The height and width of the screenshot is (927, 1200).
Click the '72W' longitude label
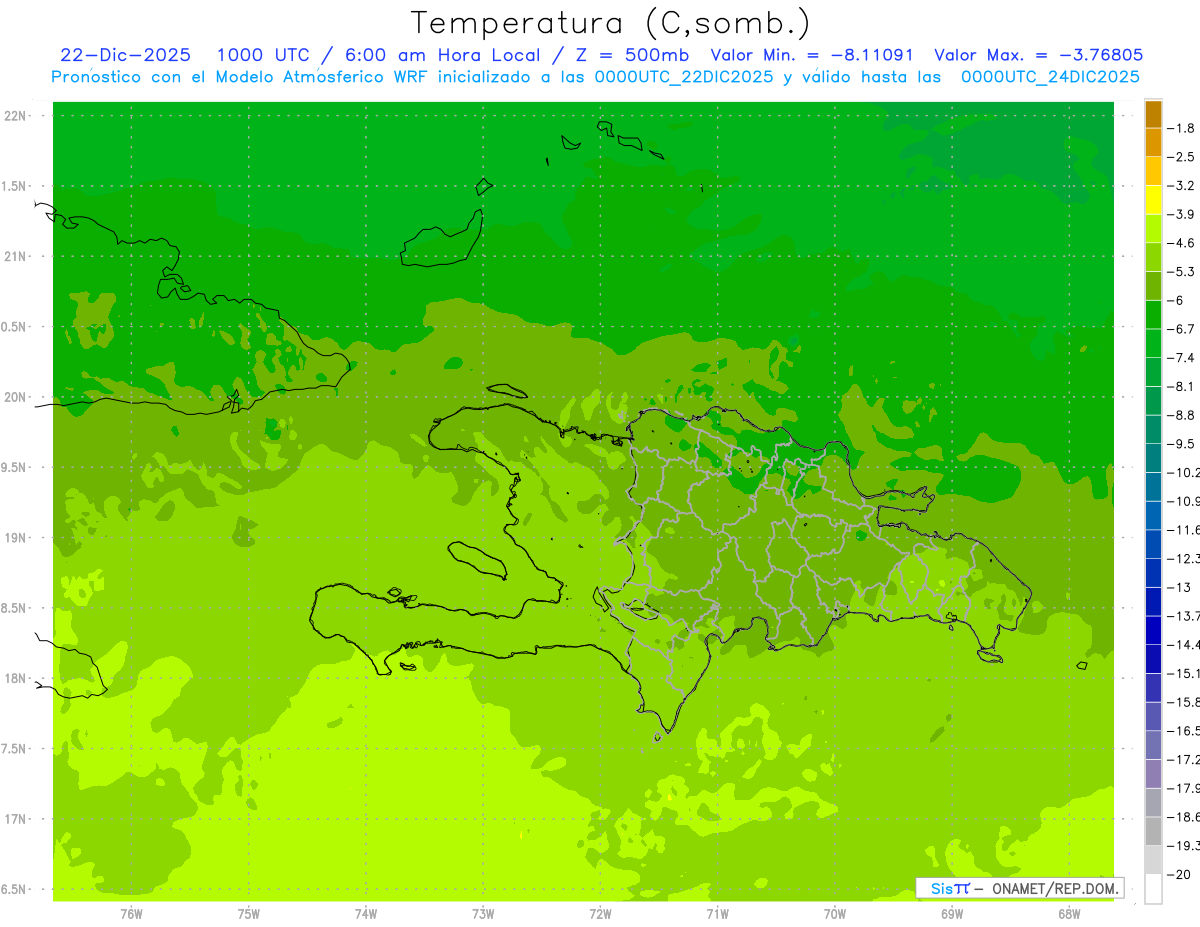[600, 913]
